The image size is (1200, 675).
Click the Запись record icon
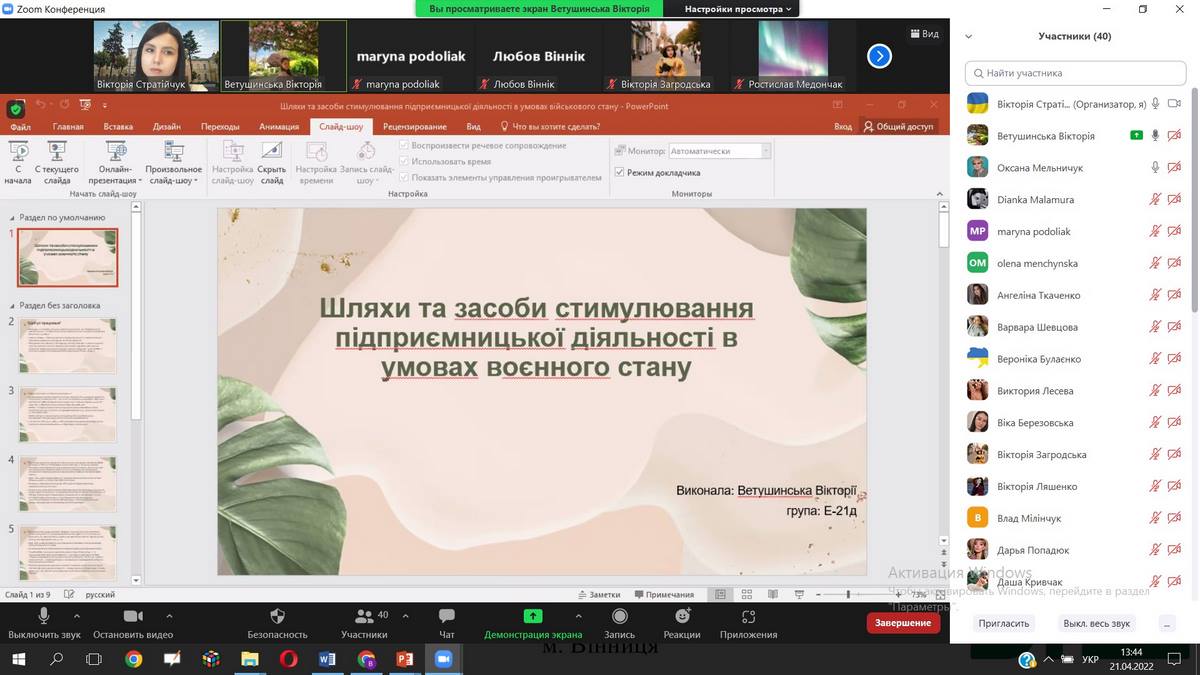[x=619, y=617]
